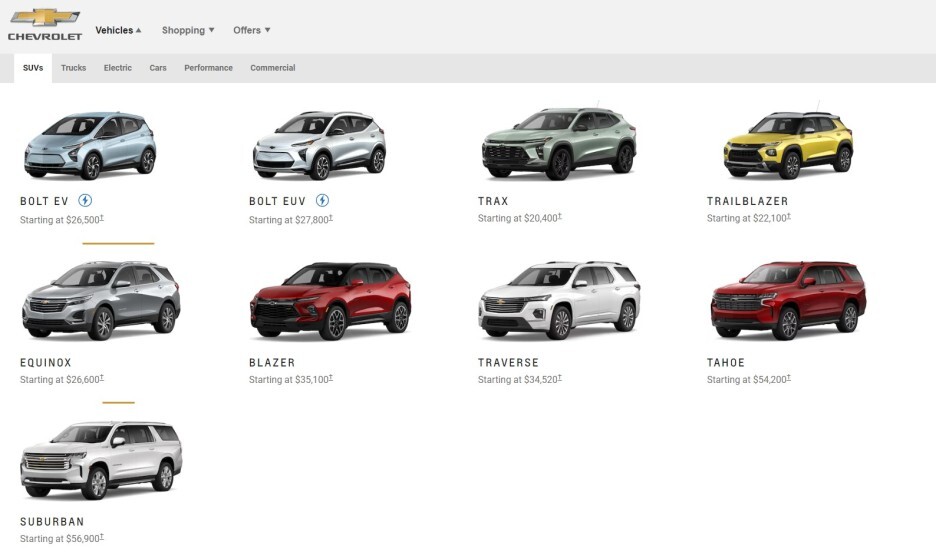Viewport: 936px width, 555px height.
Task: Open the BOLT EUV model link
Action: pyautogui.click(x=278, y=201)
